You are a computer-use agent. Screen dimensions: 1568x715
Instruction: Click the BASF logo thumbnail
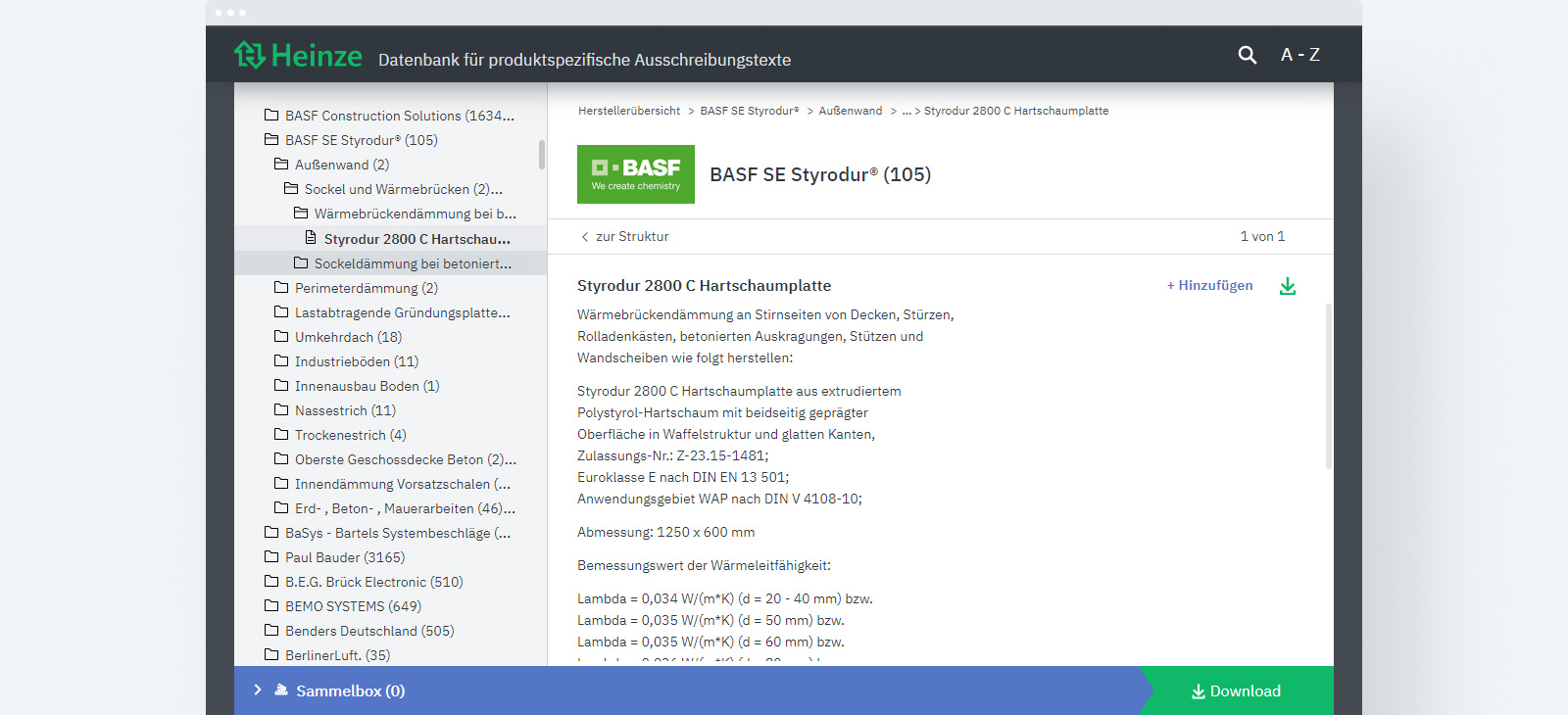click(636, 174)
